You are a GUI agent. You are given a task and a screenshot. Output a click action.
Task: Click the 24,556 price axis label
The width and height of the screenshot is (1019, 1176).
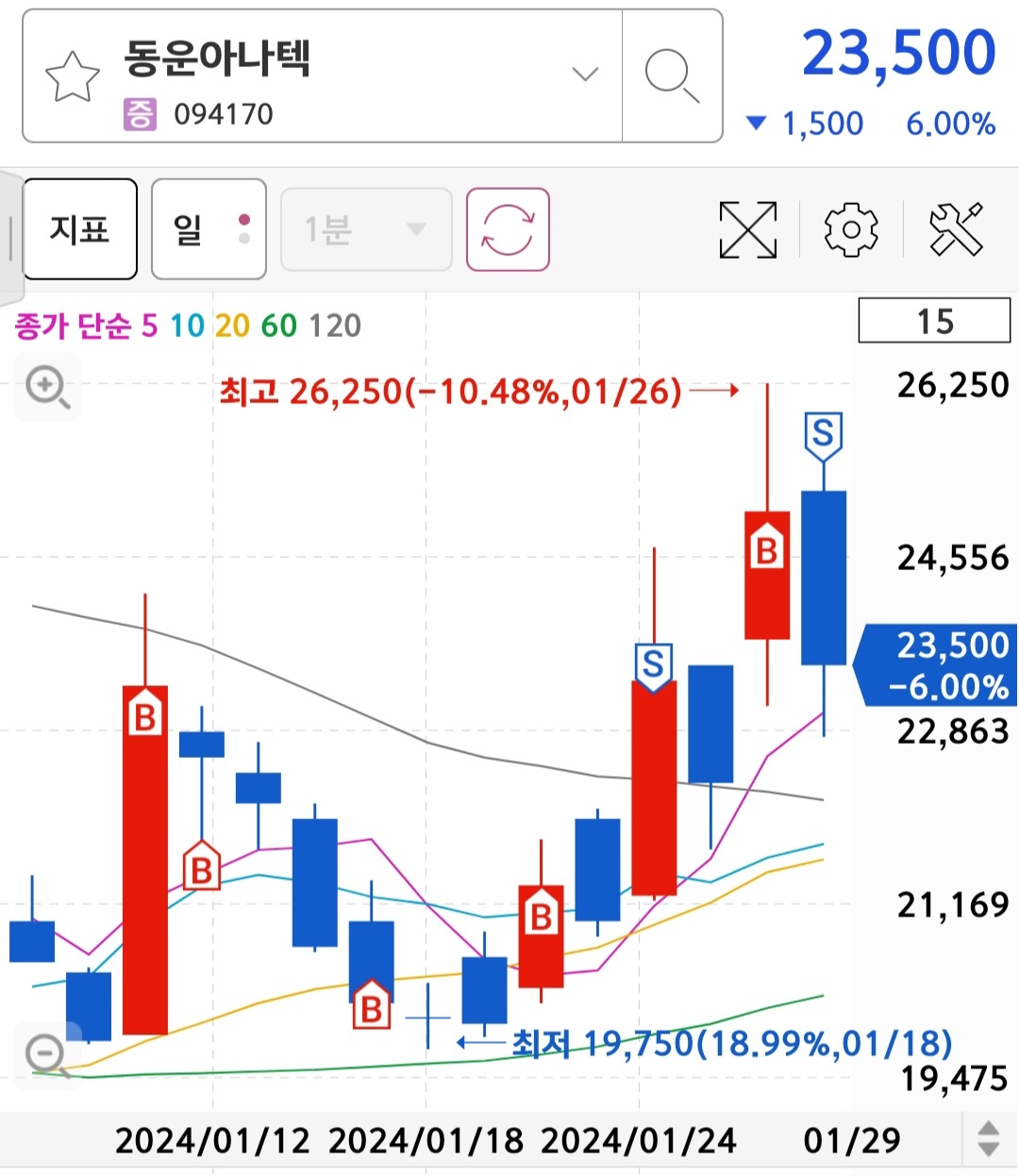tap(953, 558)
